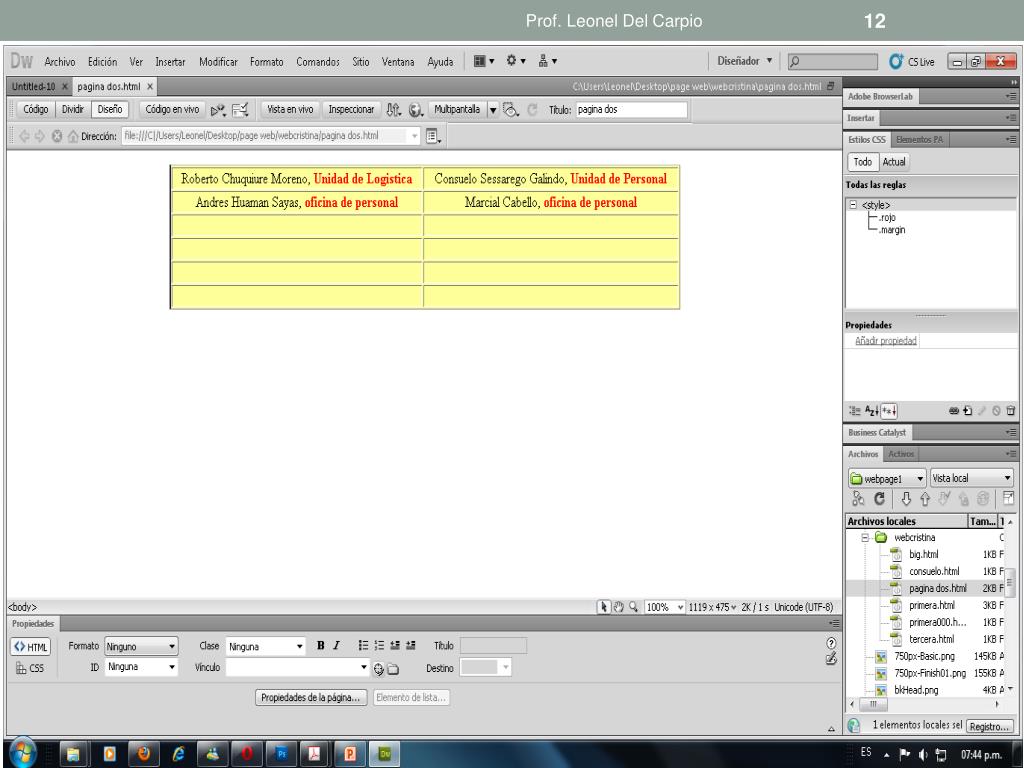
Task: Open the webpage1 site dropdown
Action: [x=887, y=479]
